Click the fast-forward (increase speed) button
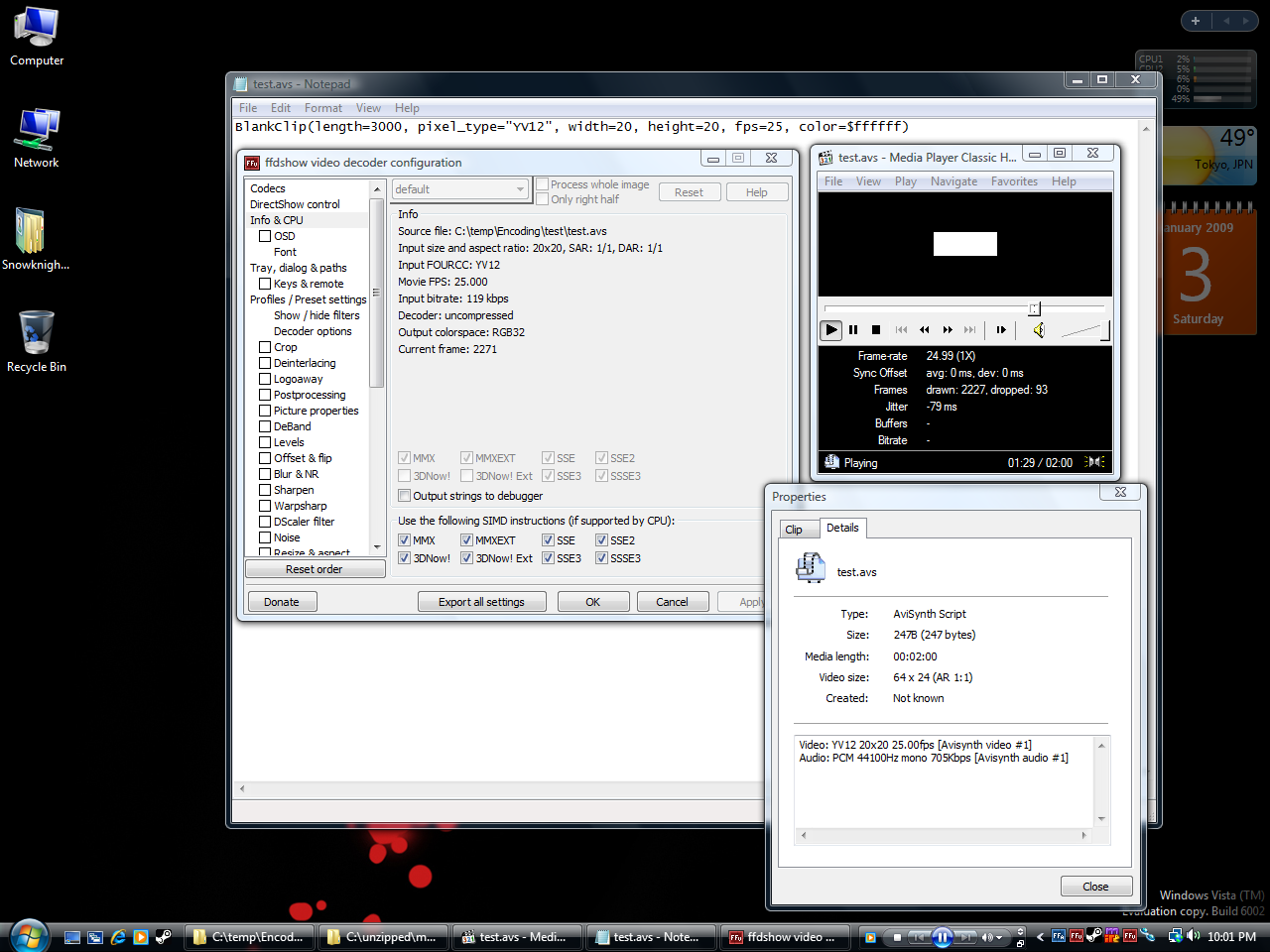1270x952 pixels. [x=948, y=330]
